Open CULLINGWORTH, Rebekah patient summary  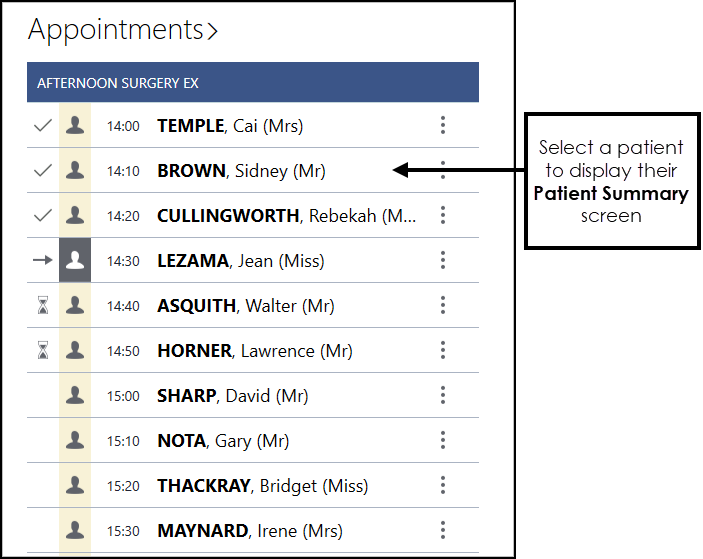point(286,216)
